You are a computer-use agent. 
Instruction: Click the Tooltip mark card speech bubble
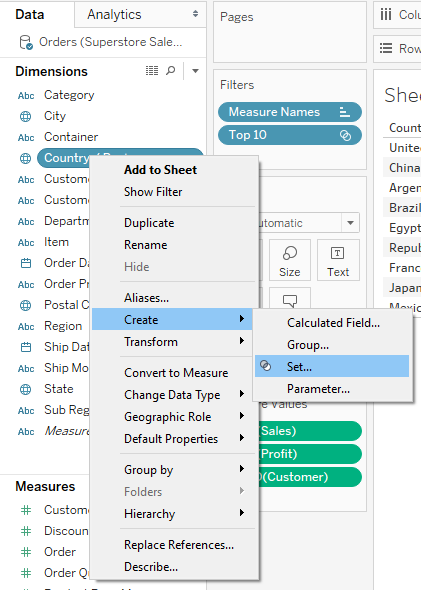tap(290, 300)
